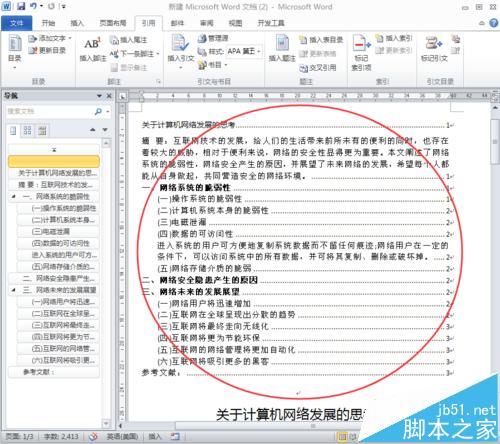Click the document vertical scrollbar thumb
Screen dimensions: 500x444
point(495,141)
